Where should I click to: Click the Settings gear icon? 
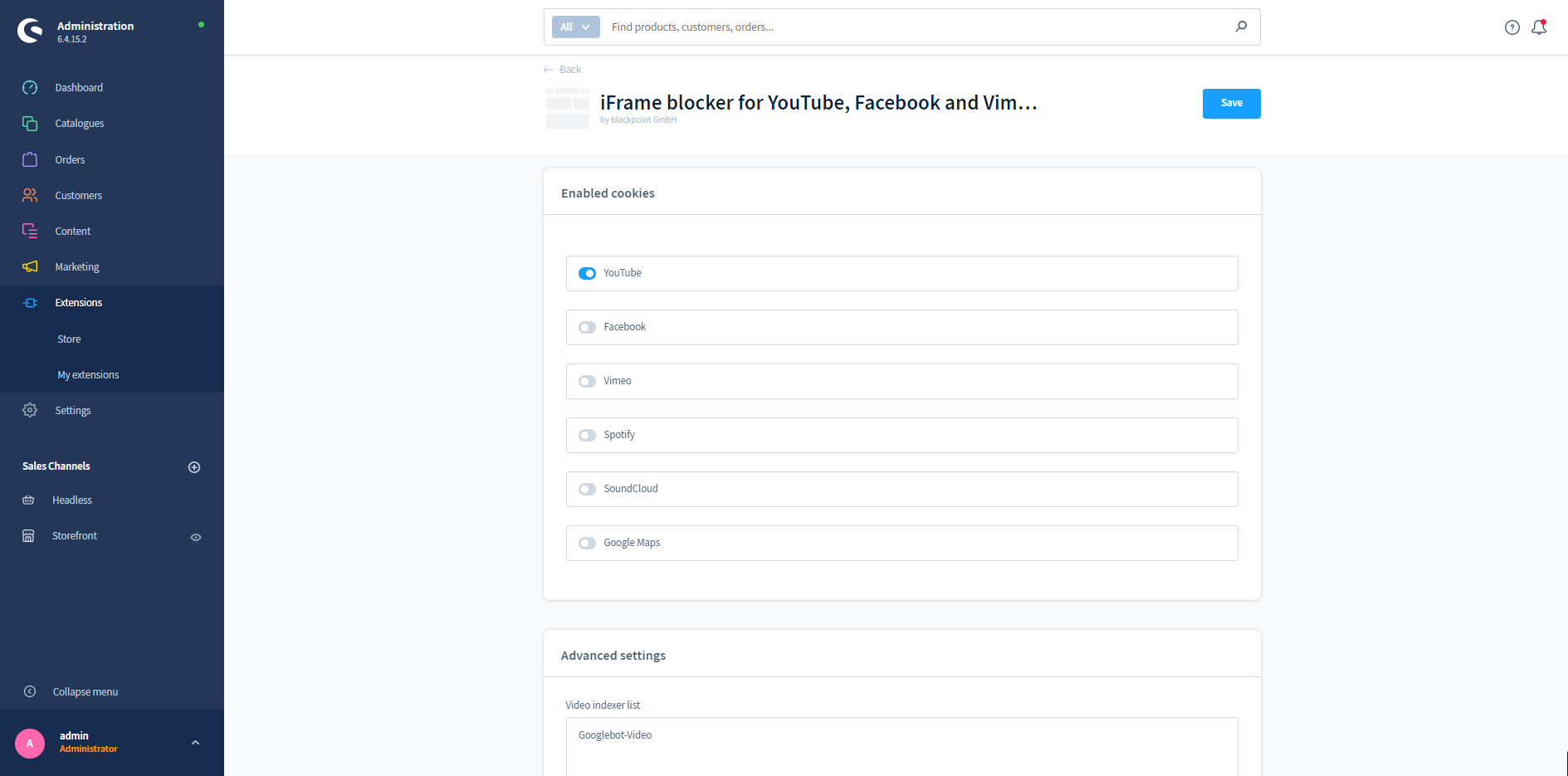coord(30,410)
